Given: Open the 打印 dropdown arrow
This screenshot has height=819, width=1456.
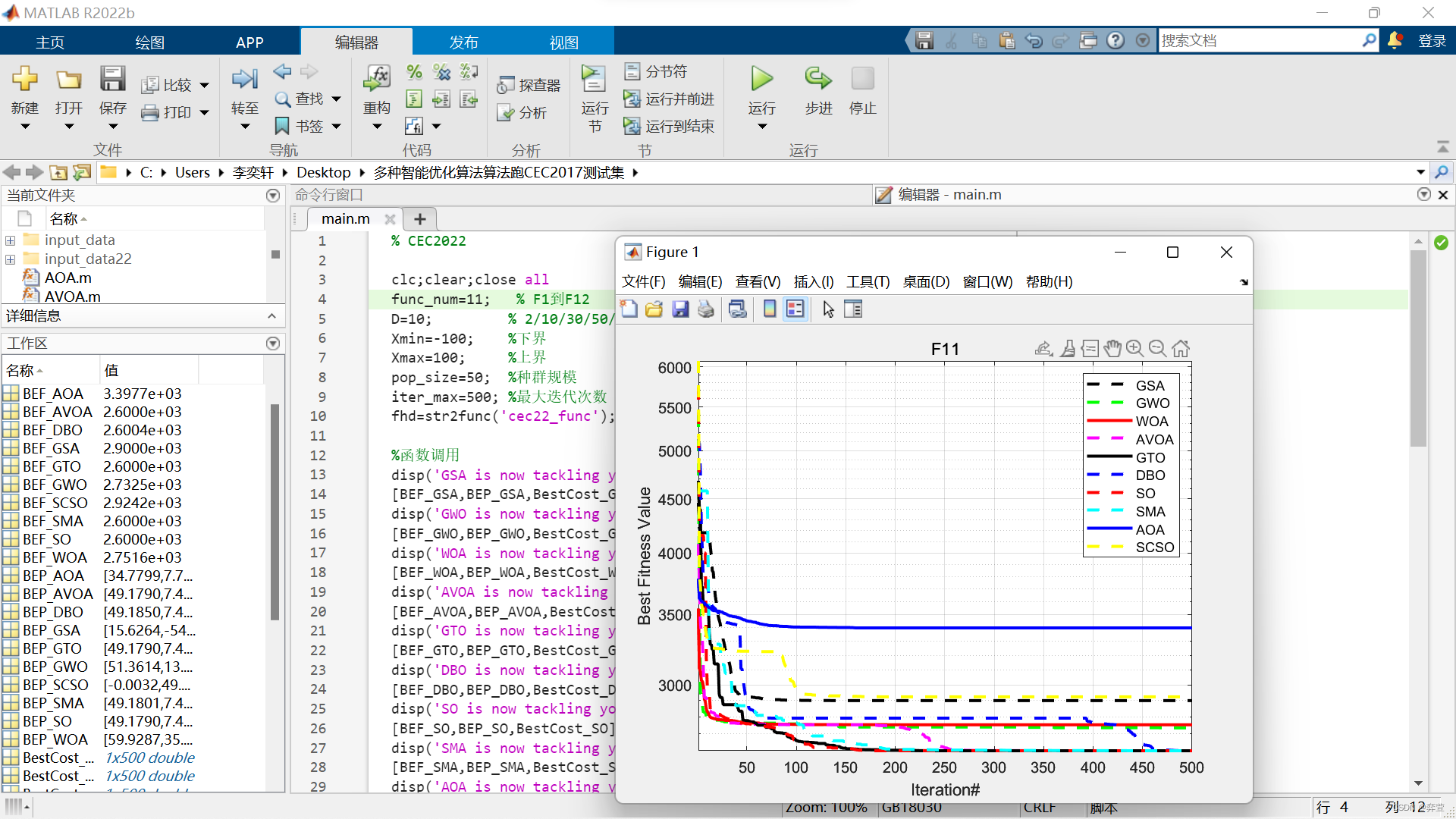Looking at the screenshot, I should (204, 113).
